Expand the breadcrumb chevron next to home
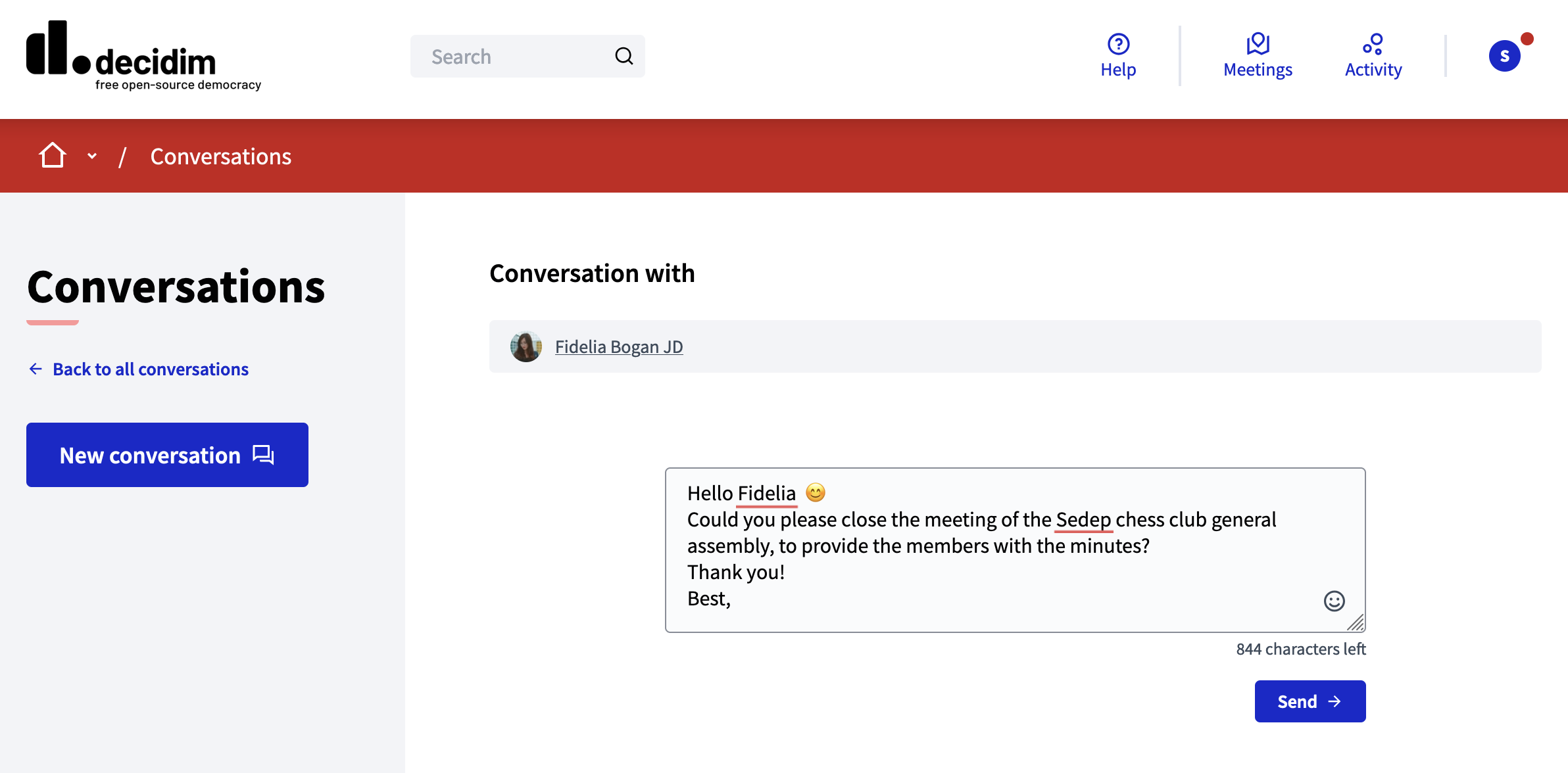 [91, 156]
